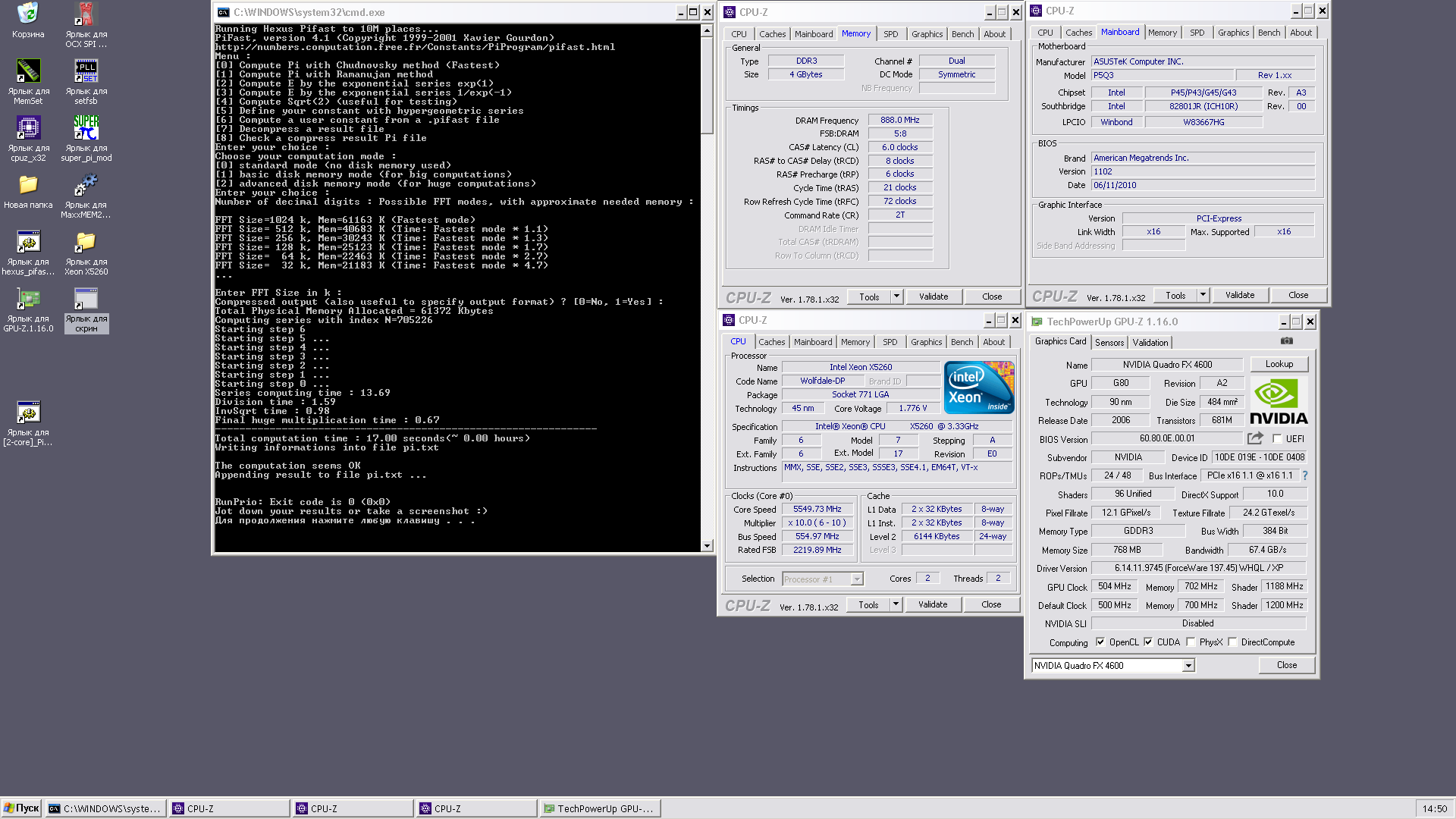Click the GPU-Z Name field Quadro FX 4600
This screenshot has height=819, width=1456.
[x=1167, y=365]
